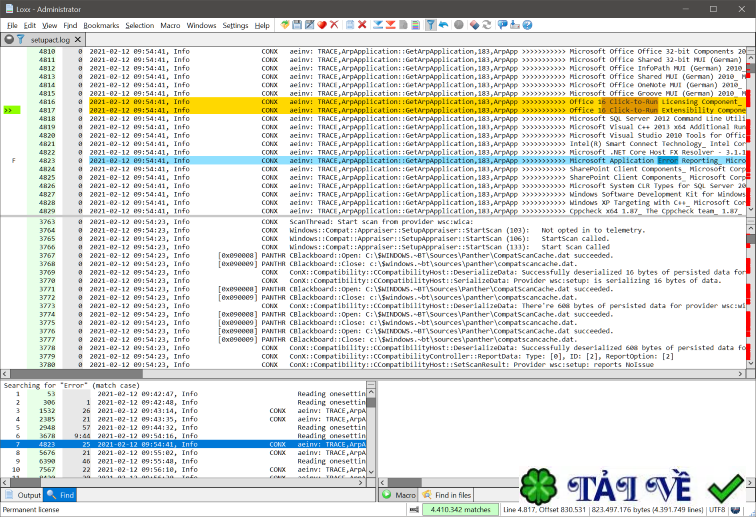Image resolution: width=756 pixels, height=517 pixels.
Task: Click the blue undo arrow icon
Action: 443,24
